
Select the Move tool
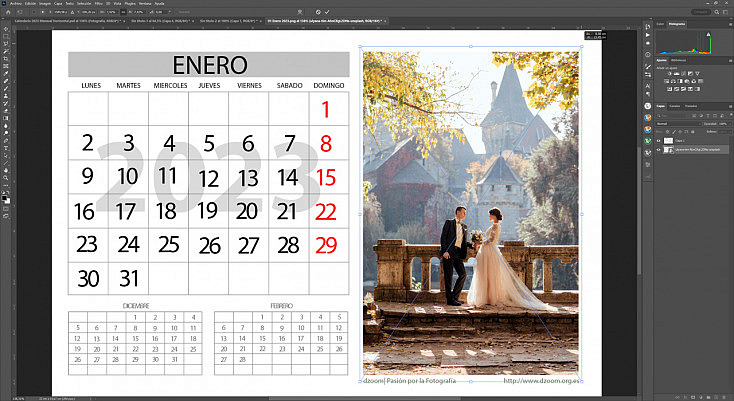[x=6, y=29]
